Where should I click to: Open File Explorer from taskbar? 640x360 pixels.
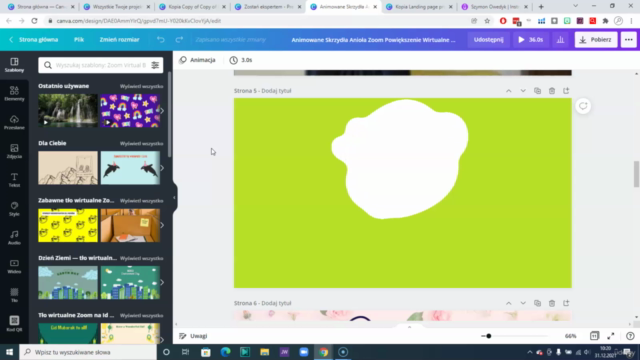point(264,352)
